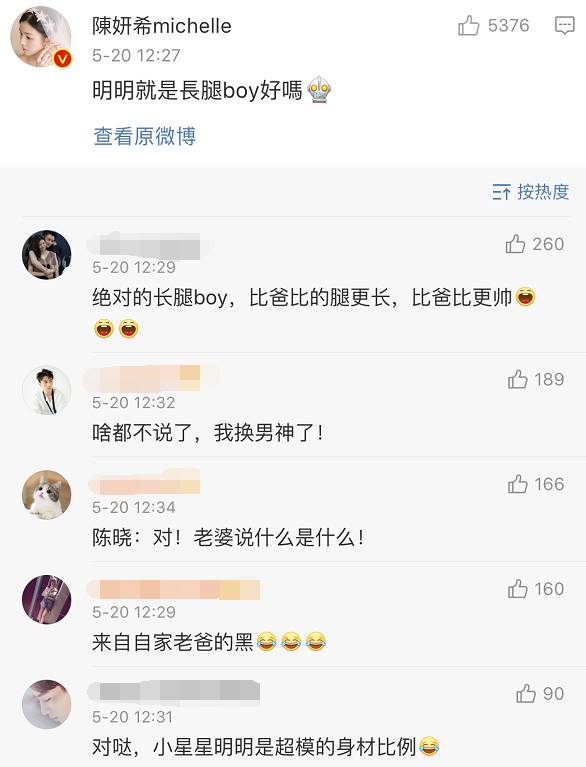
Task: Open avatar of the 5-20 12:31 commenter
Action: tap(46, 704)
